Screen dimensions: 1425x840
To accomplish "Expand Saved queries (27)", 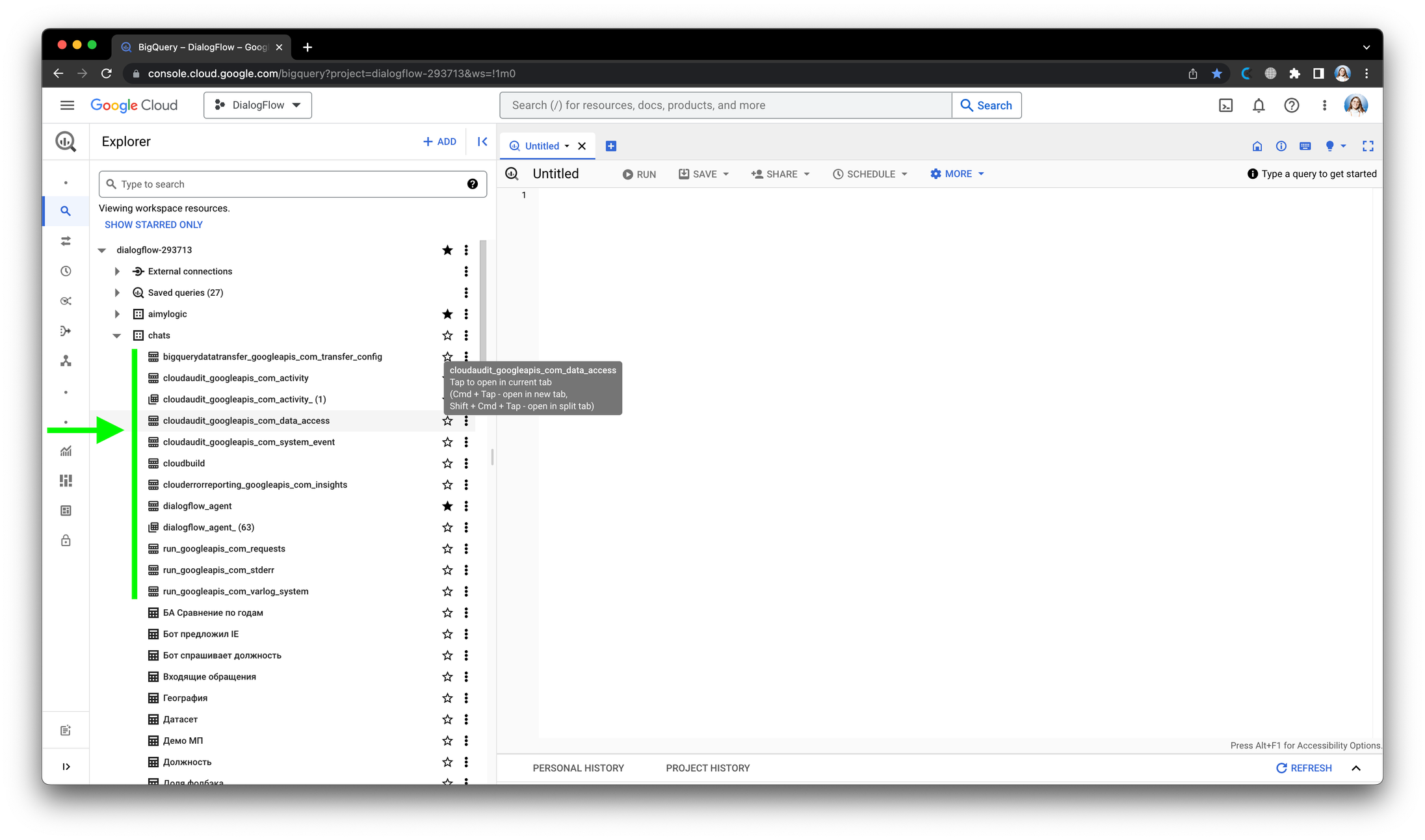I will click(117, 293).
